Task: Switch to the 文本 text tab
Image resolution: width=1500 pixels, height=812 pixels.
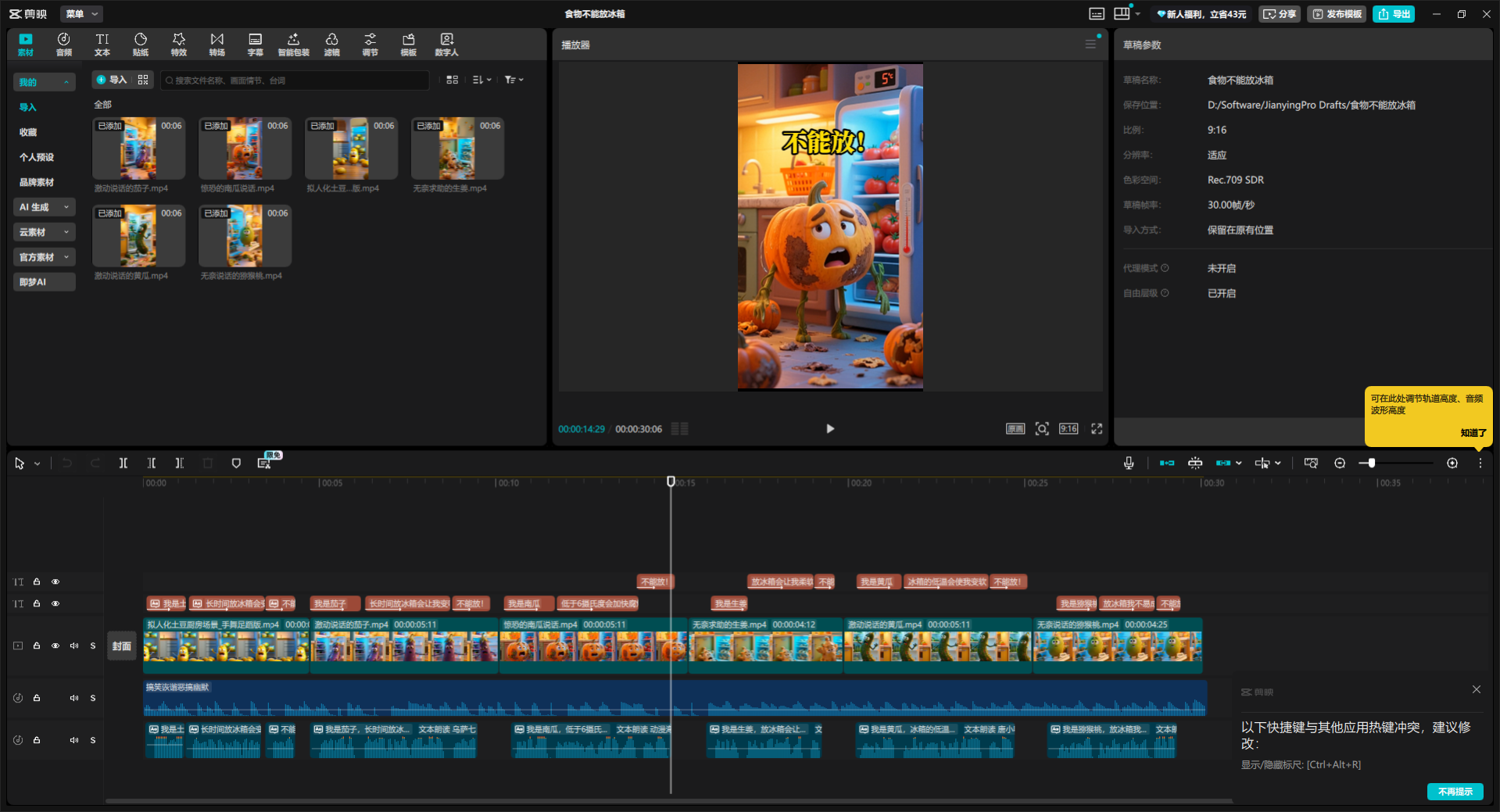Action: coord(102,45)
